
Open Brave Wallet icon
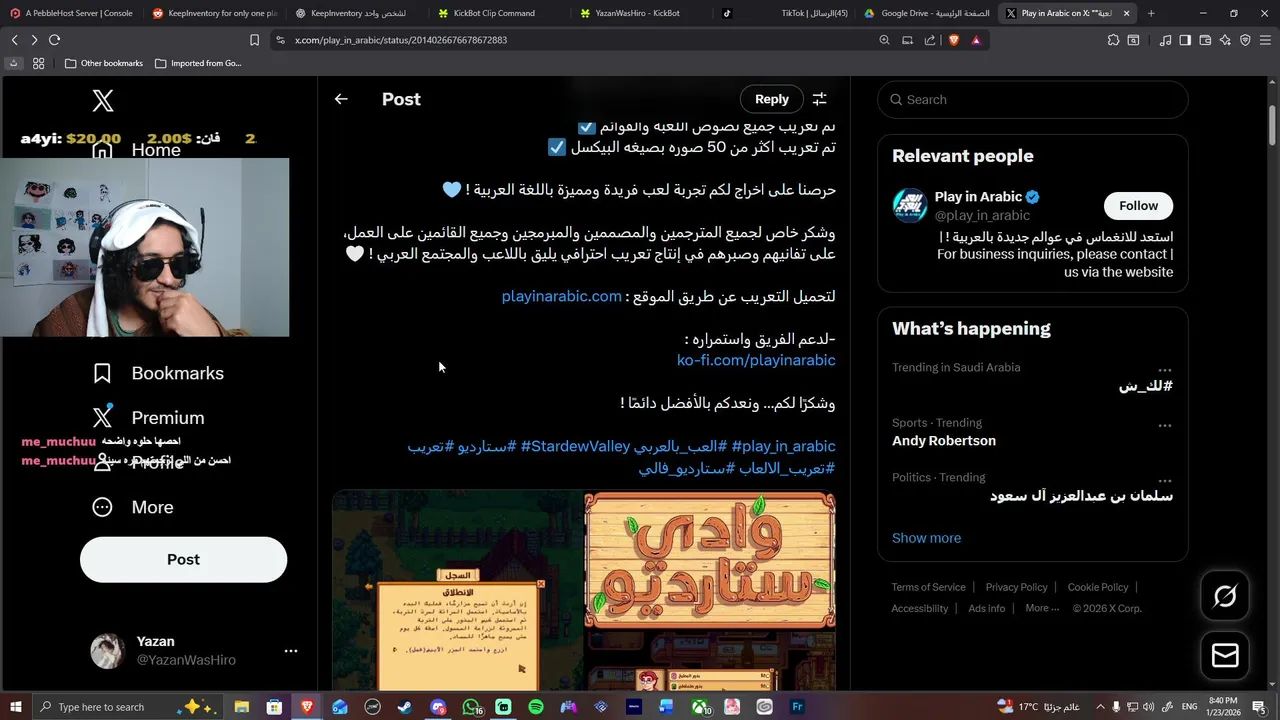[x=1205, y=40]
